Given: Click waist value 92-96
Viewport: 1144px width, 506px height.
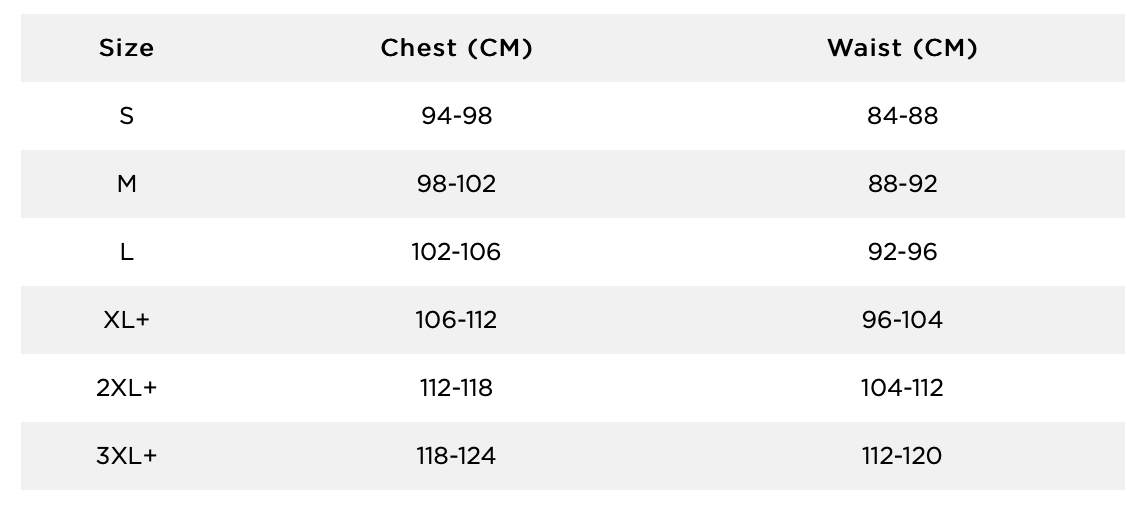Looking at the screenshot, I should [x=903, y=252].
